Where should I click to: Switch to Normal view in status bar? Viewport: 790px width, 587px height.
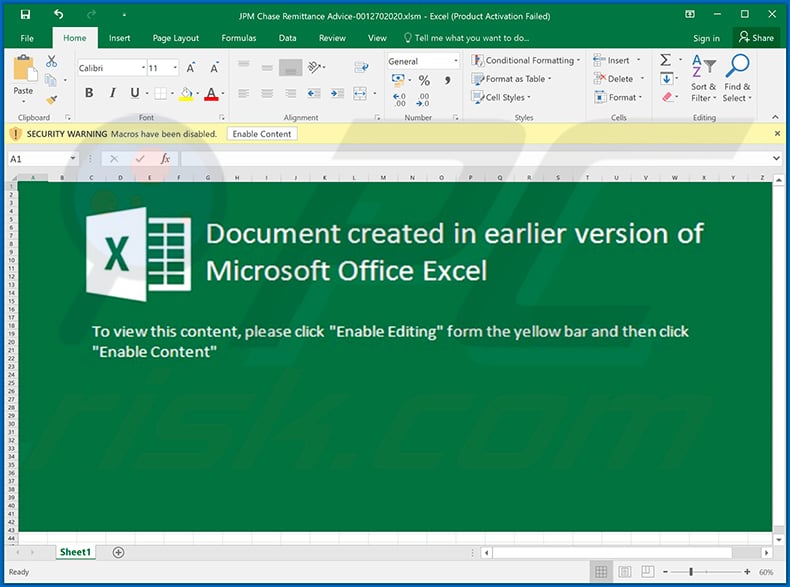(601, 571)
